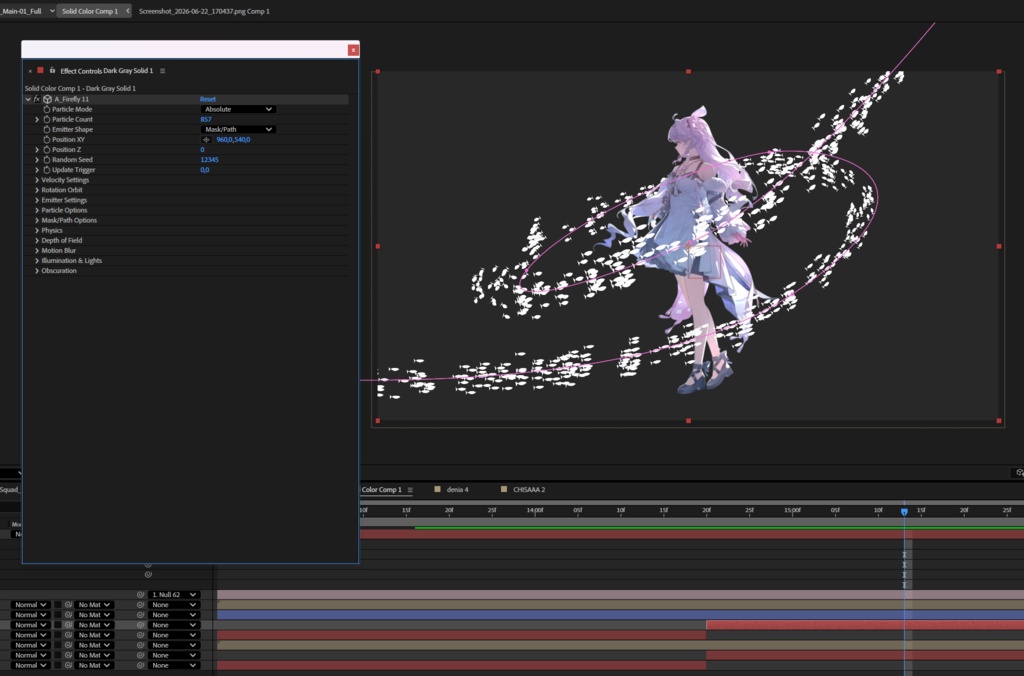Click the red label color square in Effect Controls header
This screenshot has height=676, width=1024.
pos(40,70)
